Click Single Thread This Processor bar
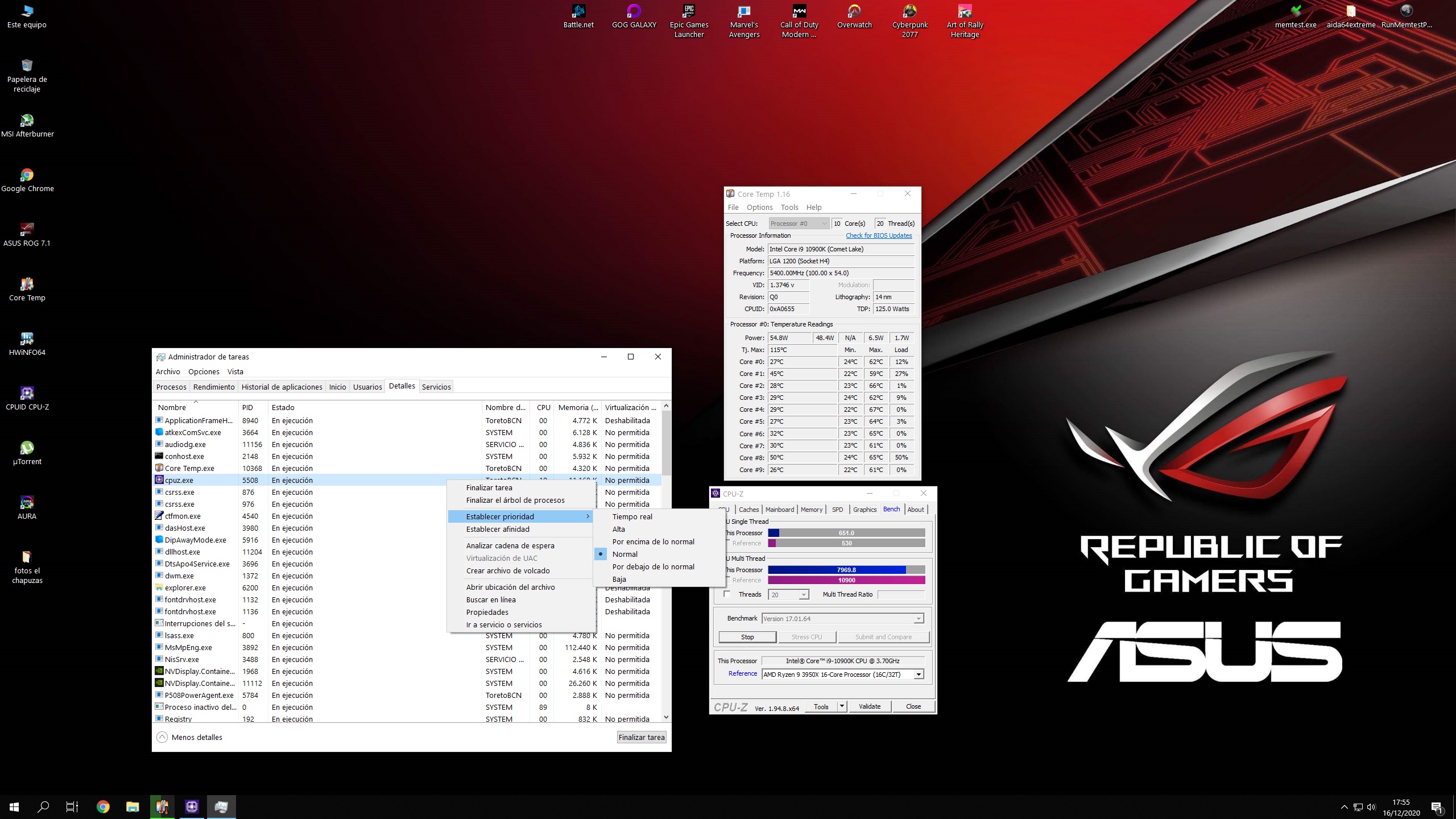 coord(846,533)
